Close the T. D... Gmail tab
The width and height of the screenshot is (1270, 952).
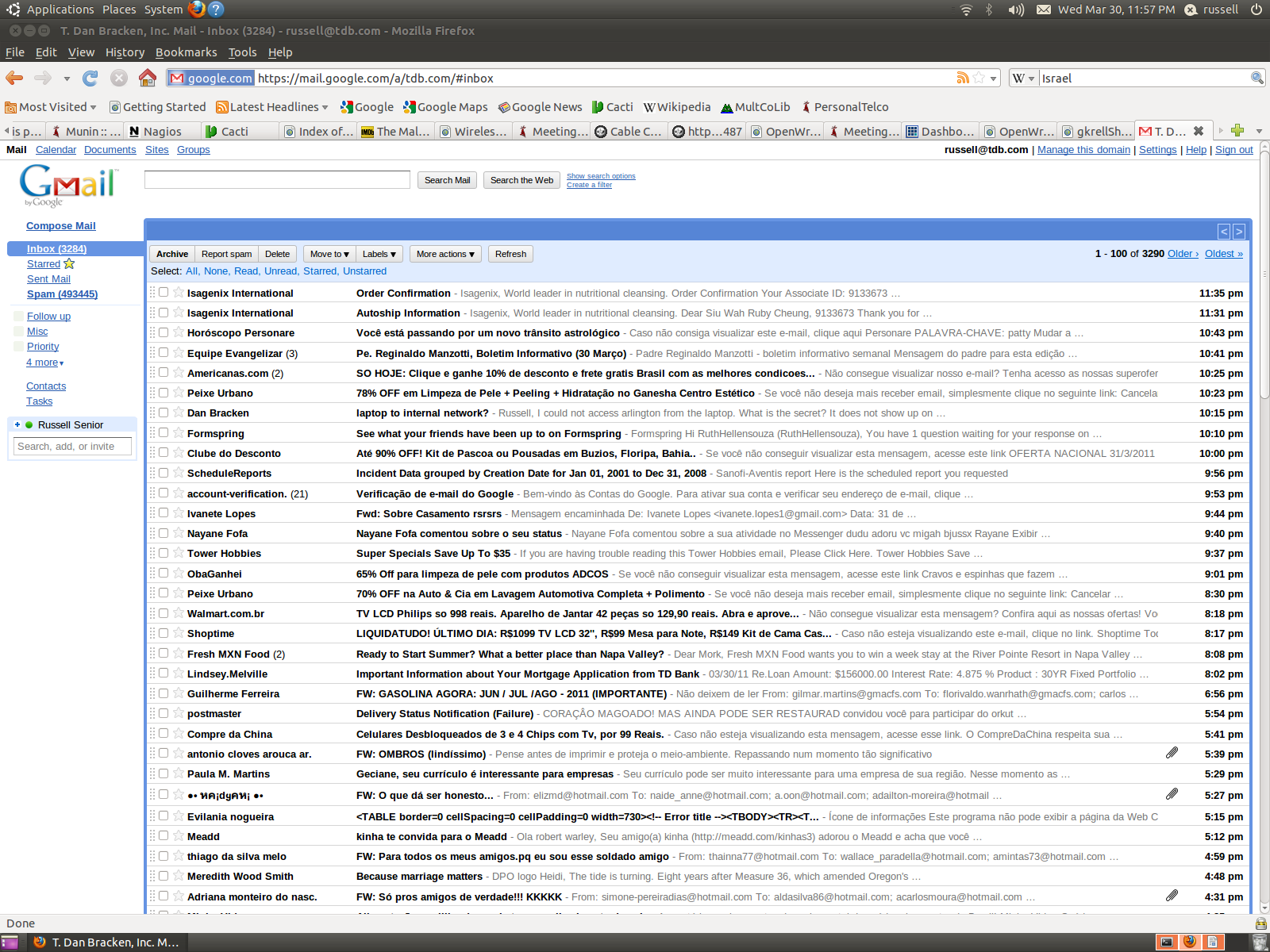pyautogui.click(x=1199, y=131)
